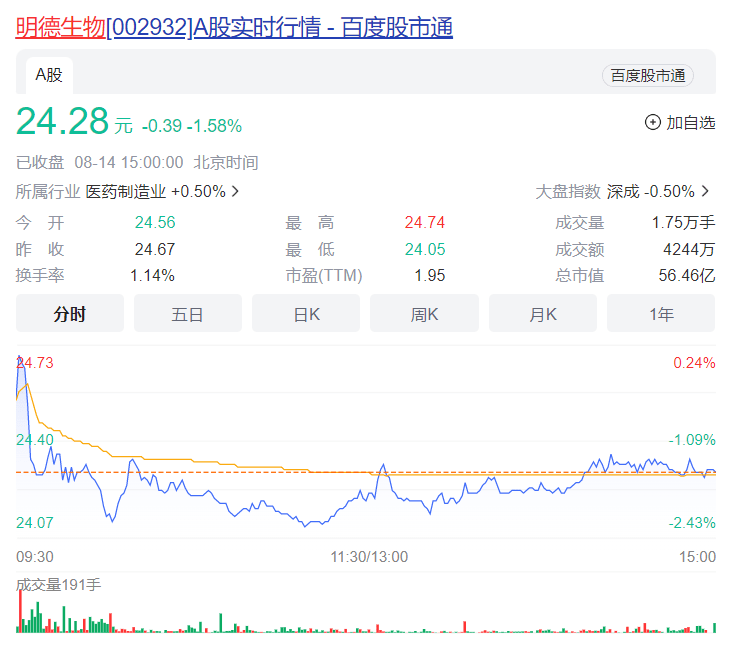Viewport: 731px width, 645px height.
Task: Expand the 深成 index chevron
Action: tap(706, 191)
